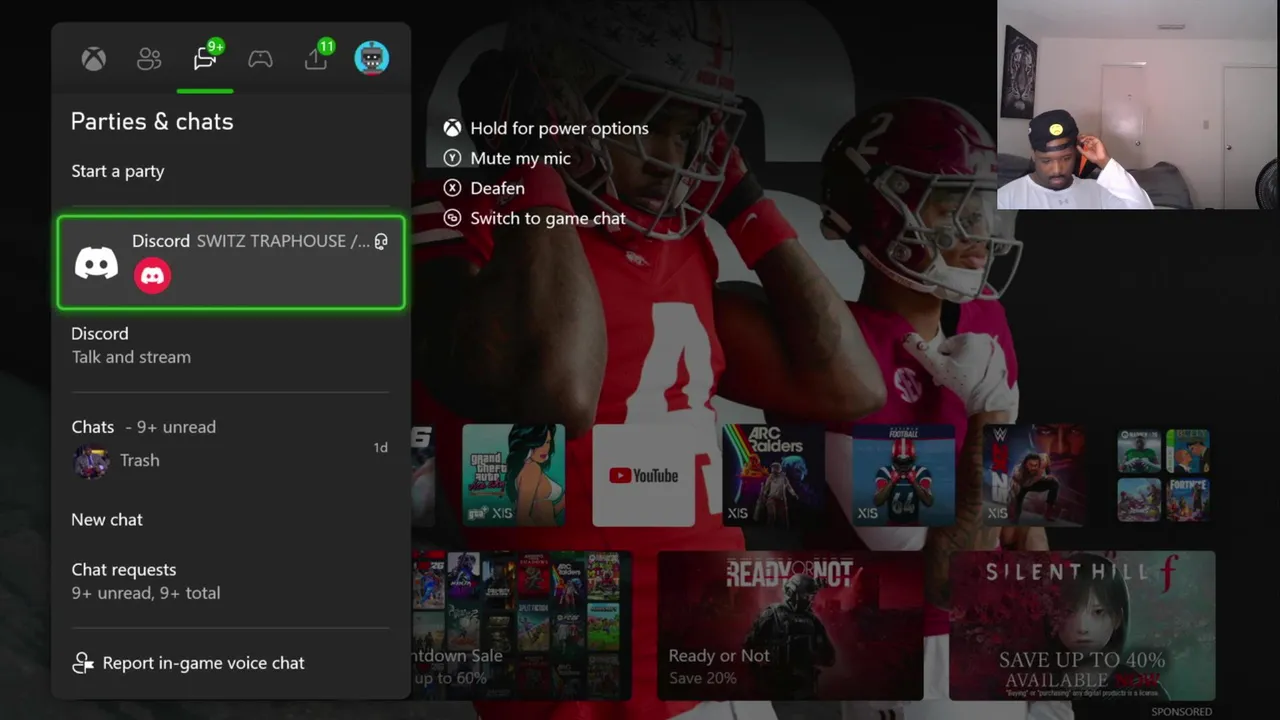
Task: Click the Chats 9+ unread heading
Action: 143,427
